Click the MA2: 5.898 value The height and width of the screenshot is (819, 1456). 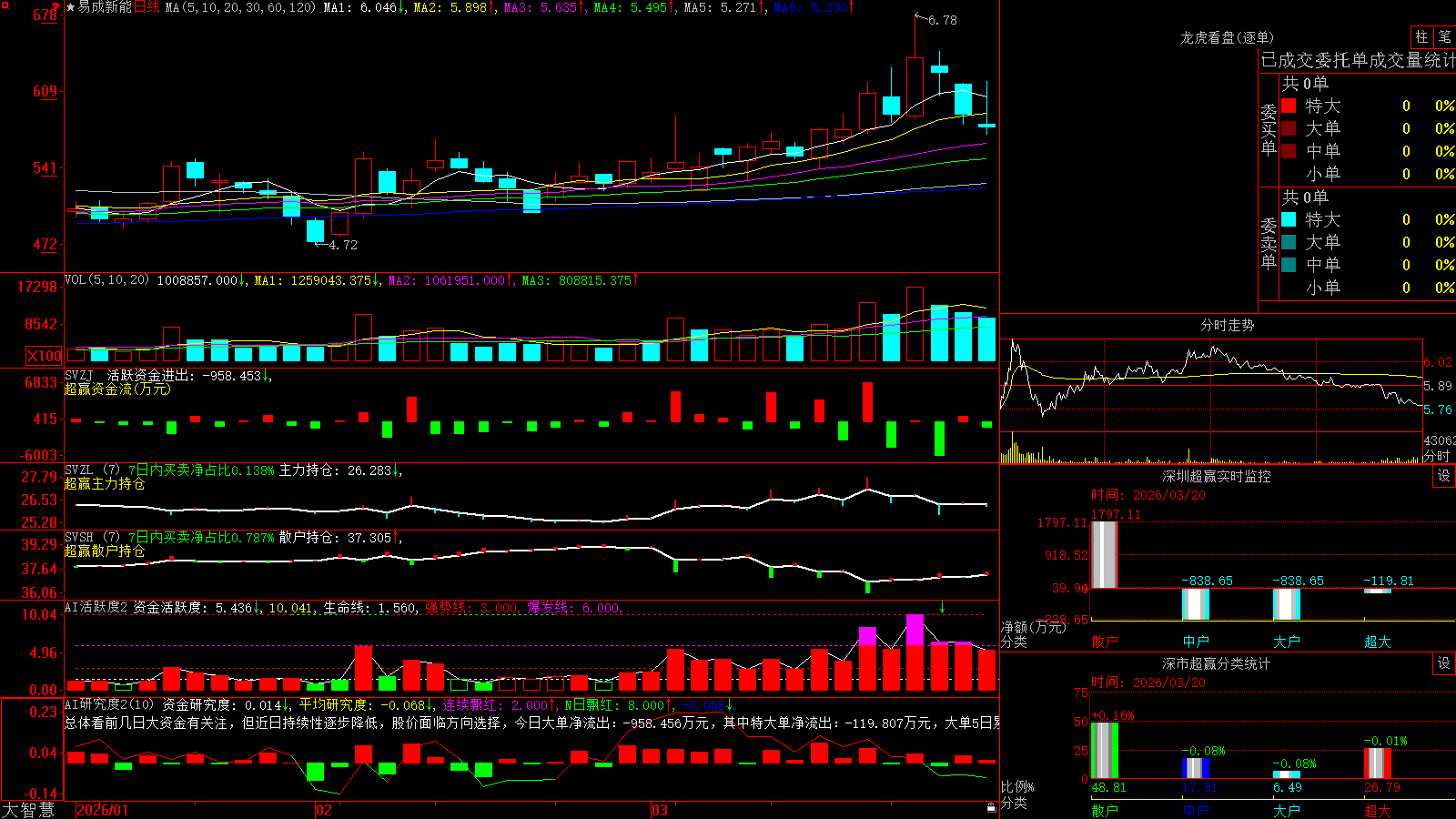pyautogui.click(x=454, y=7)
